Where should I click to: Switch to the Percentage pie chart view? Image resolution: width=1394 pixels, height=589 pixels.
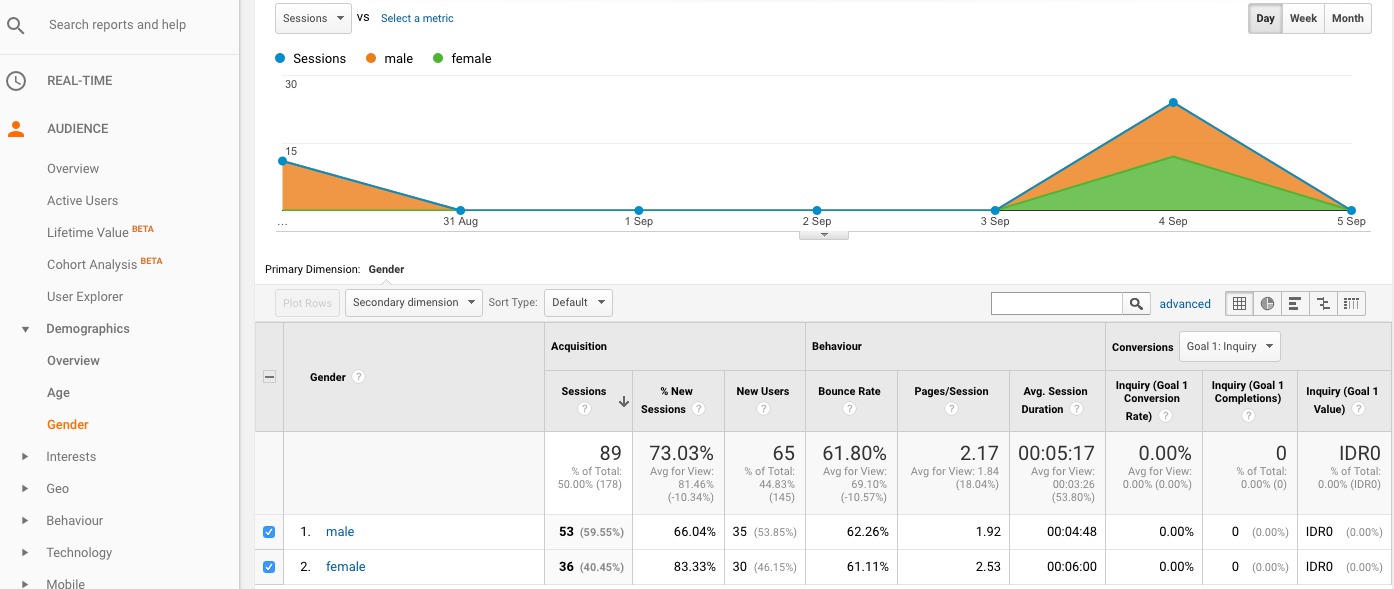tap(1267, 304)
